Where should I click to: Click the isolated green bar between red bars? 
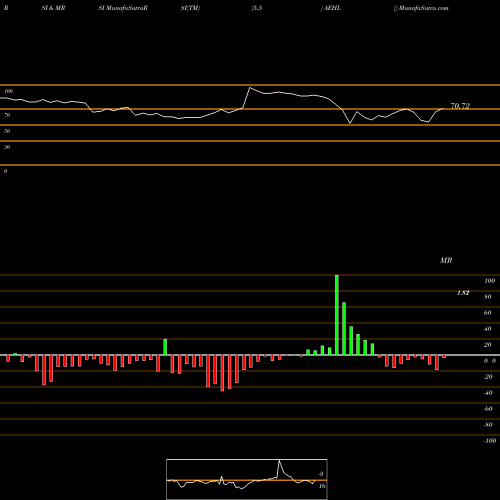click(x=165, y=347)
